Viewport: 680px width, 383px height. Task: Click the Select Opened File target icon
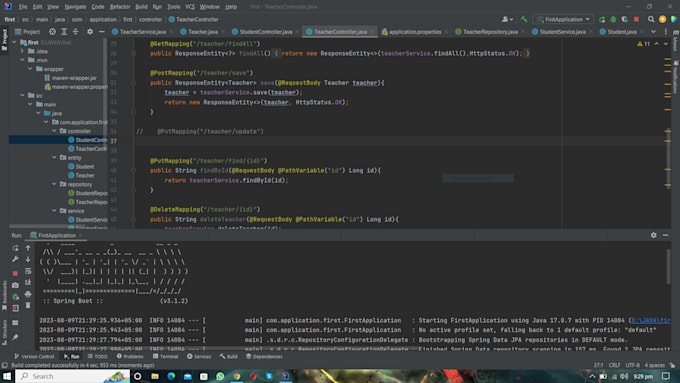(52, 32)
